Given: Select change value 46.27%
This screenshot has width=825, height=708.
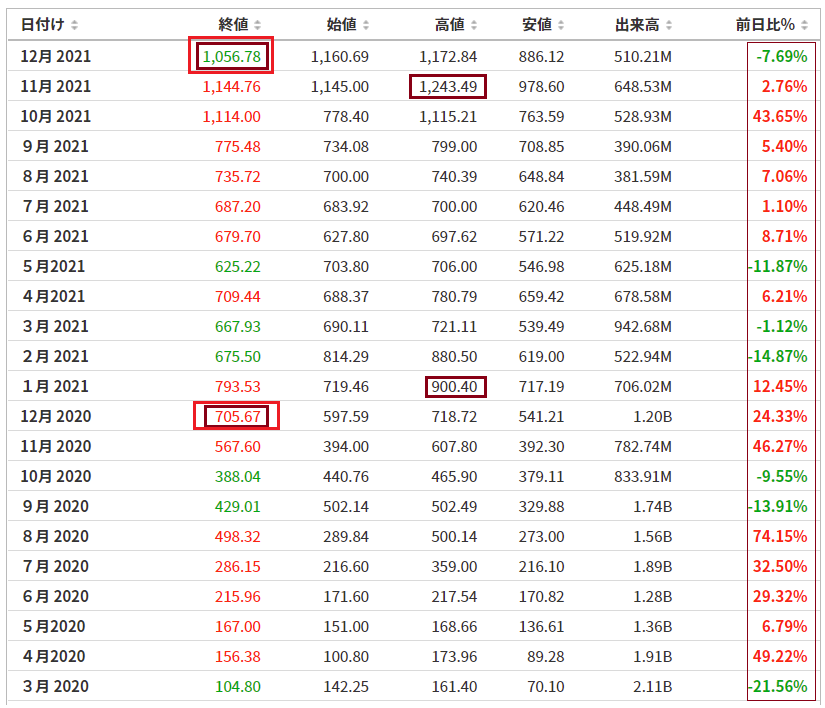Looking at the screenshot, I should [x=780, y=446].
